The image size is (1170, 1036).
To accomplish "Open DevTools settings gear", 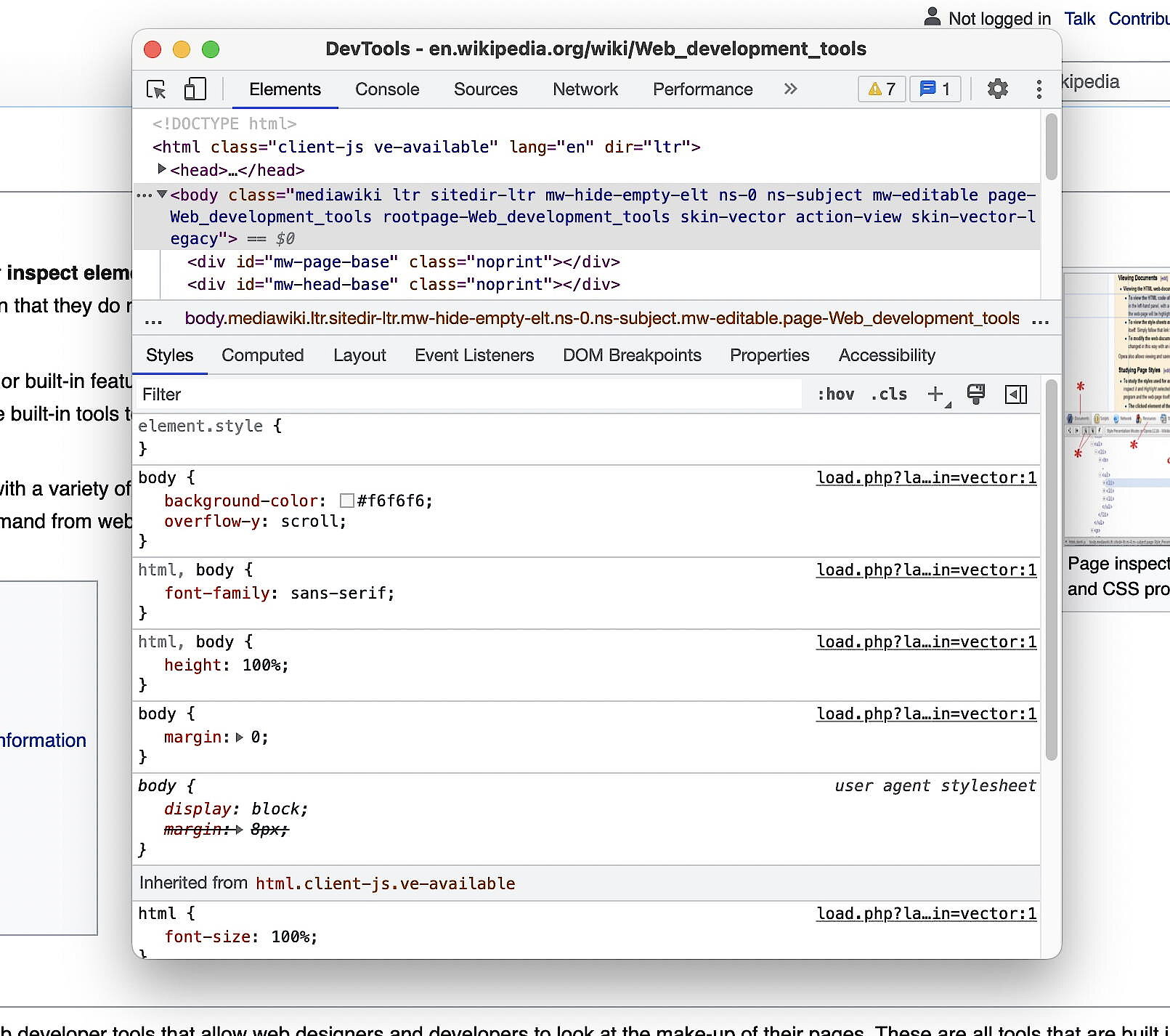I will coord(996,89).
